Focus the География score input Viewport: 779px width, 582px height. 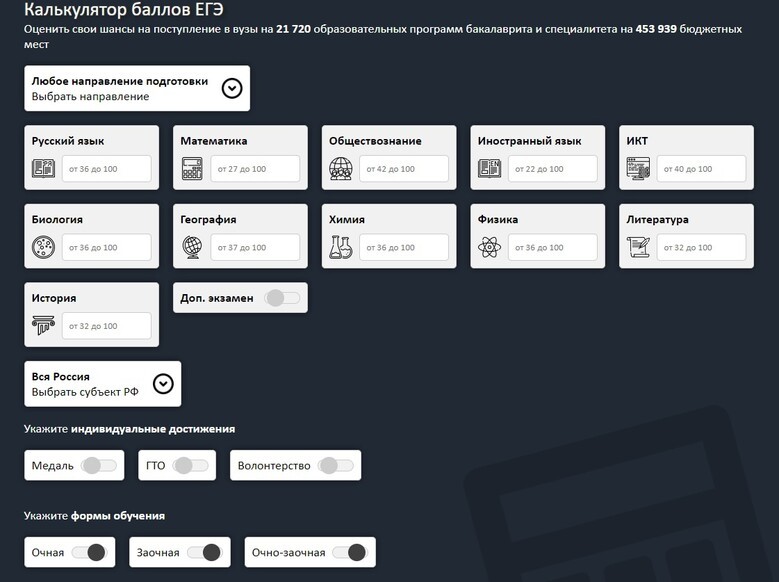pyautogui.click(x=255, y=247)
